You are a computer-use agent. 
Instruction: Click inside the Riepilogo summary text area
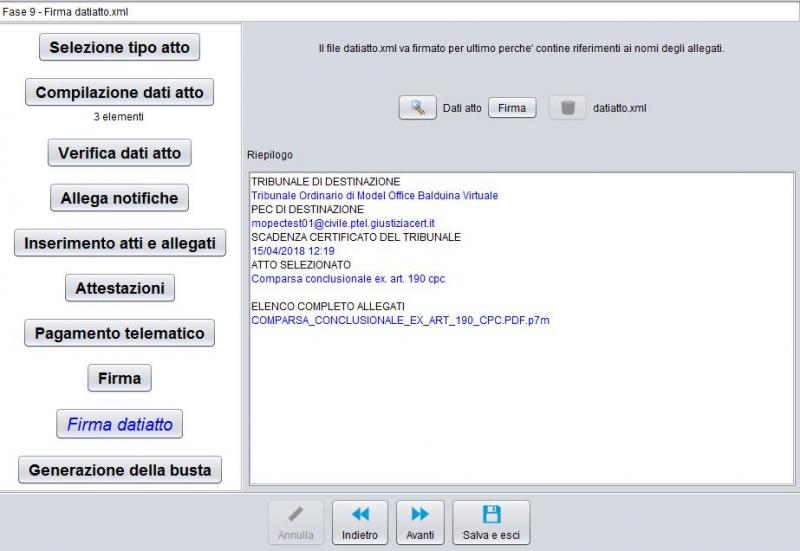click(520, 400)
